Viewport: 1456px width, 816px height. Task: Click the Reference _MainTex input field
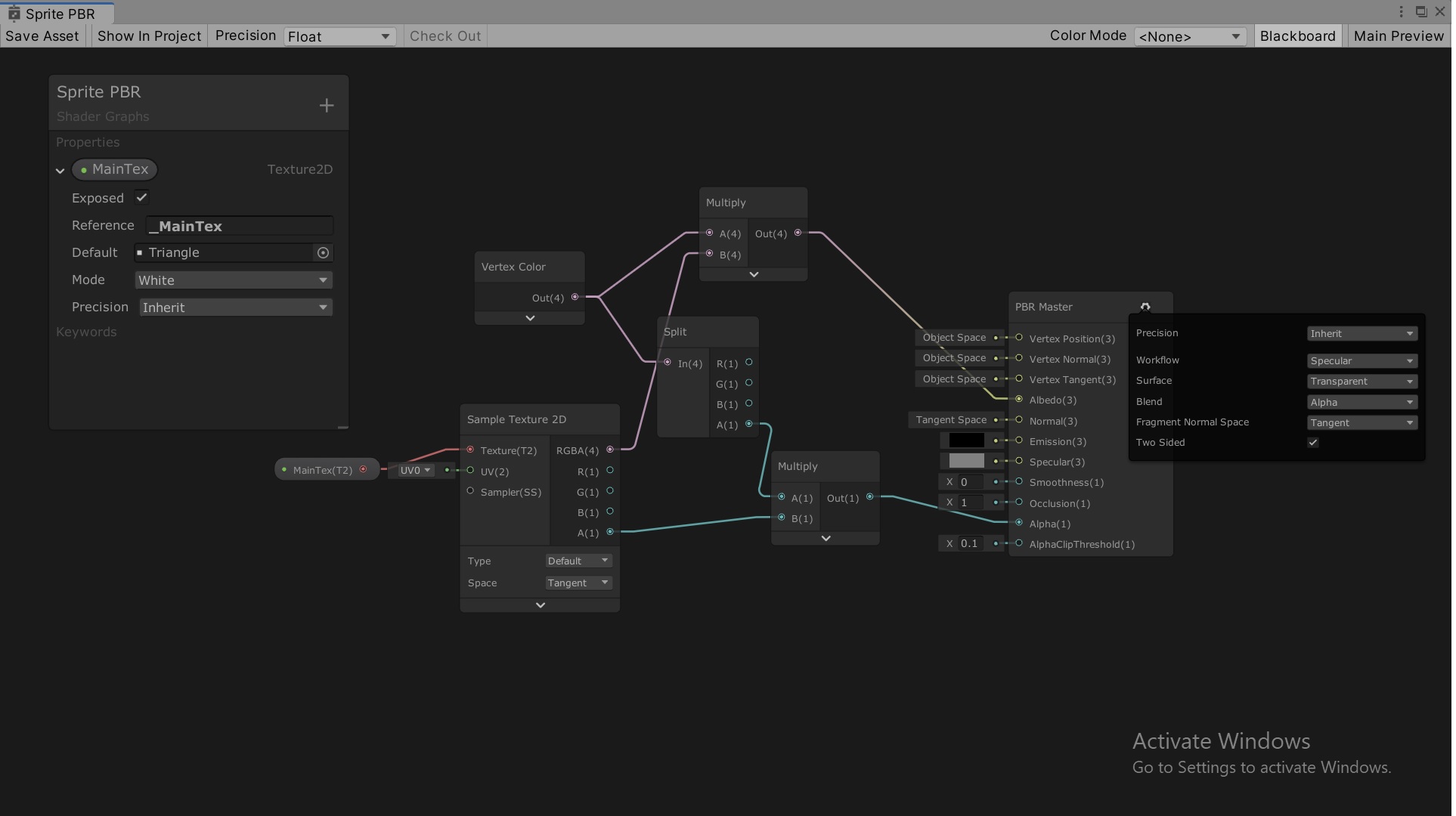pos(239,226)
